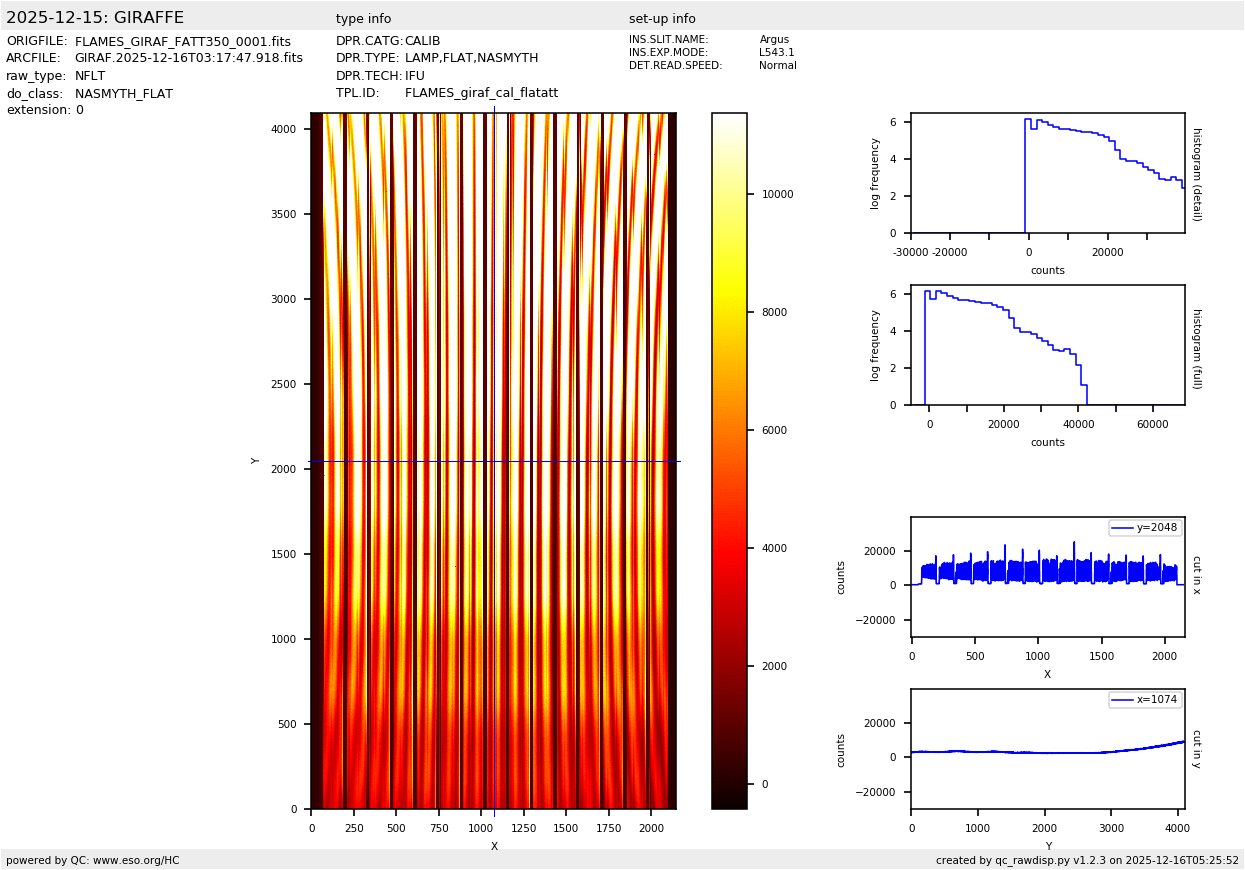Click the ARCFILE name GIRAF.2025-12-16T03:17:47.918.fits
The width and height of the screenshot is (1245, 870).
pyautogui.click(x=189, y=59)
